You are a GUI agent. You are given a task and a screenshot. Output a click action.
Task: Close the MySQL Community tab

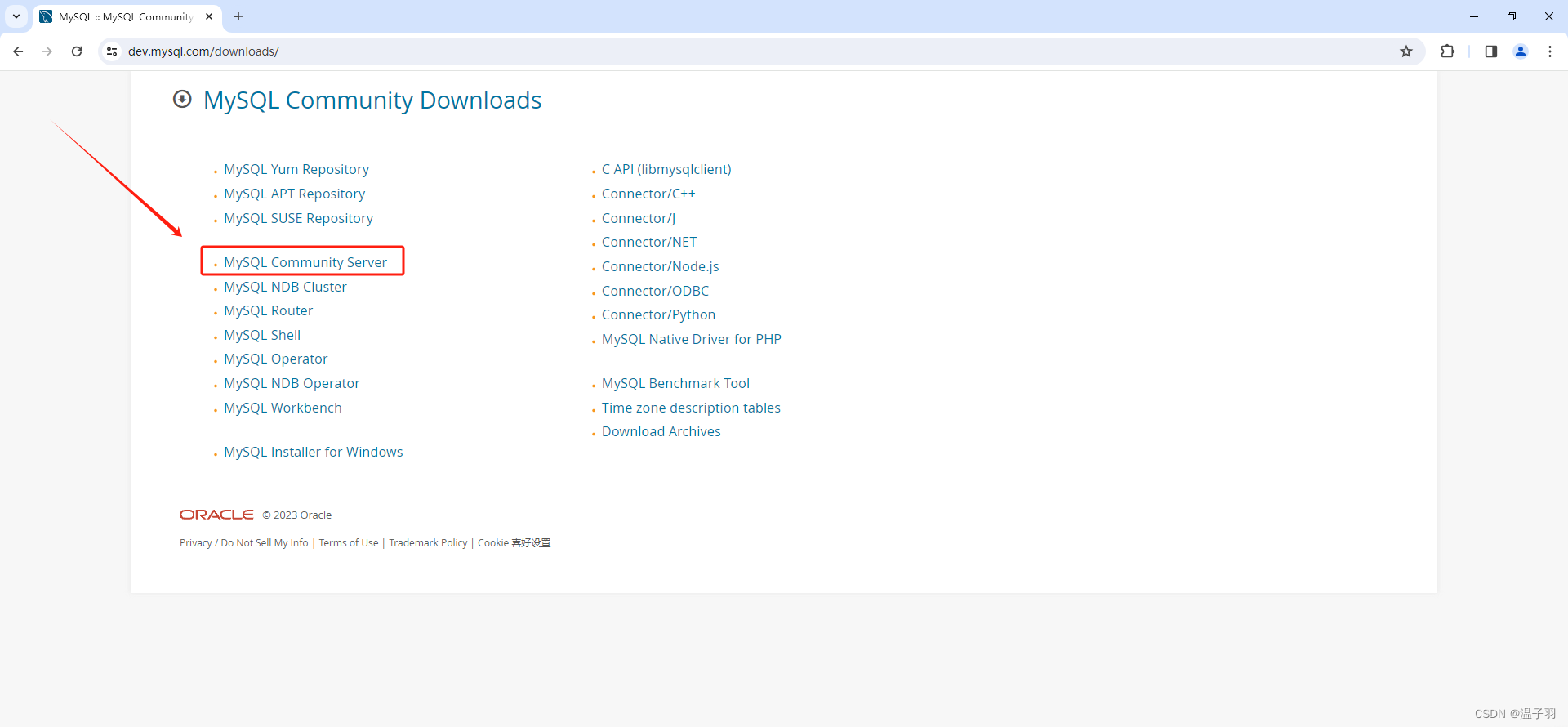point(209,16)
